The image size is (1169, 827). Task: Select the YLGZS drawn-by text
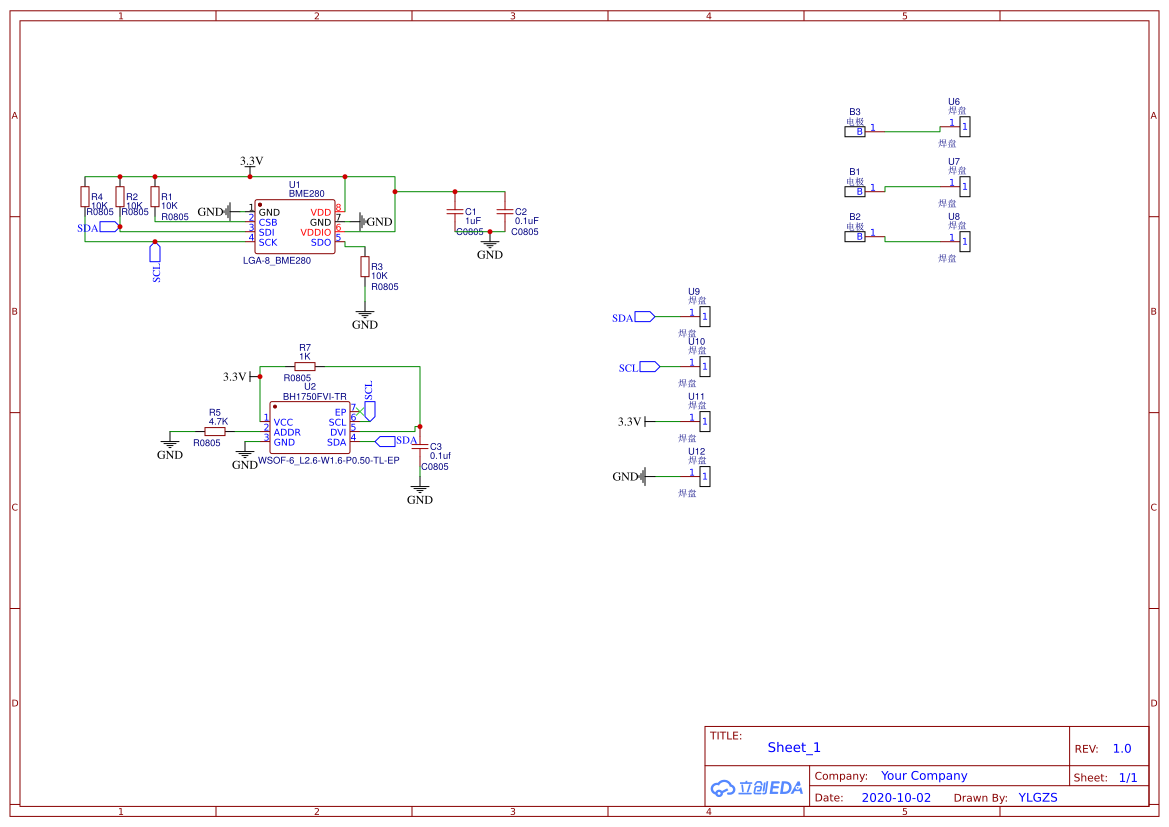click(1038, 798)
